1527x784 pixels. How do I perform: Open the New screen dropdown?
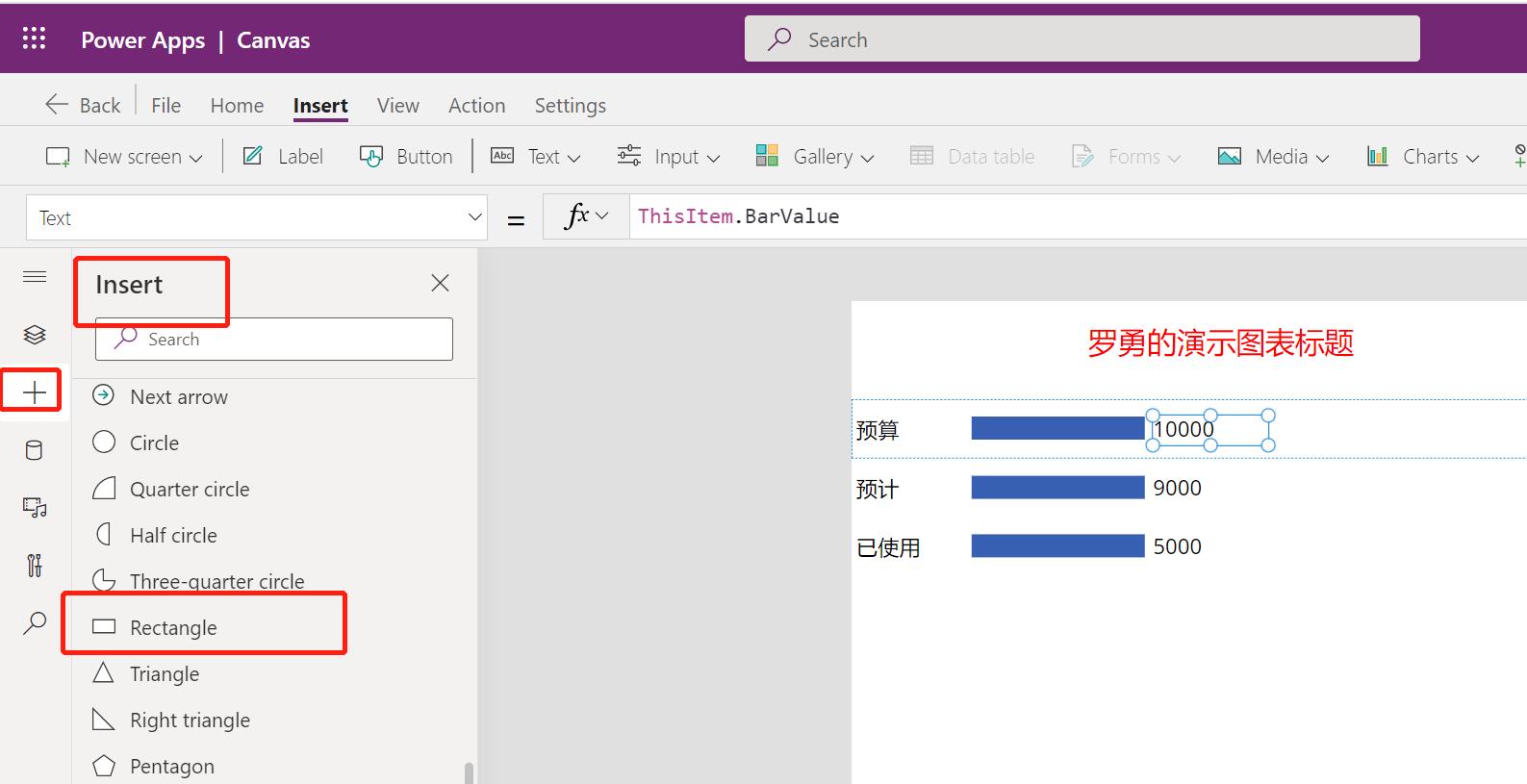click(x=124, y=156)
